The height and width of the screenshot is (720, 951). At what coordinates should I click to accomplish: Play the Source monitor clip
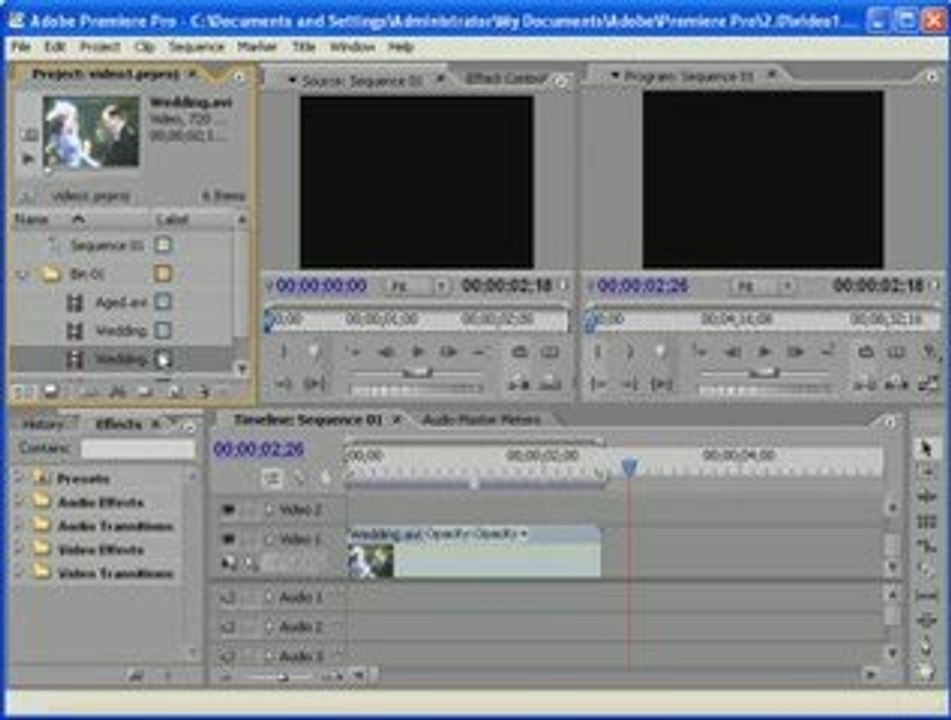[418, 351]
